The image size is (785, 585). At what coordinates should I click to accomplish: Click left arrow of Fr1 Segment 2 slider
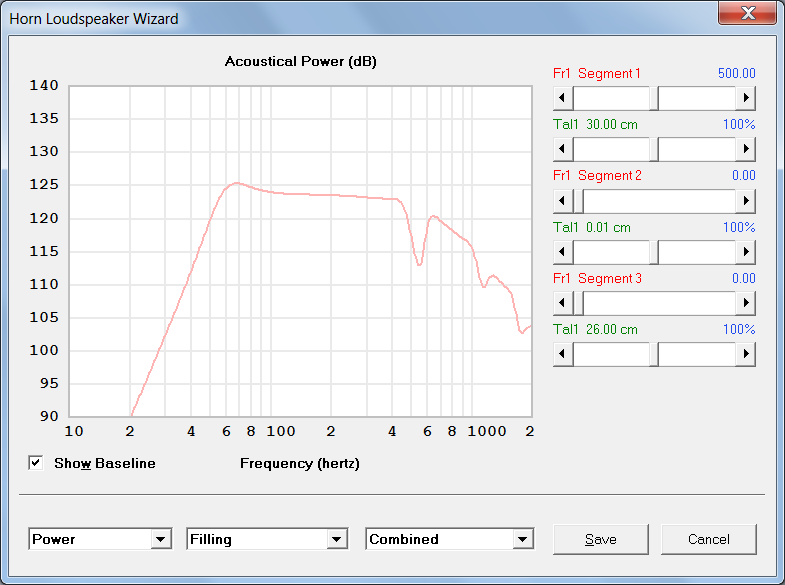[x=563, y=201]
